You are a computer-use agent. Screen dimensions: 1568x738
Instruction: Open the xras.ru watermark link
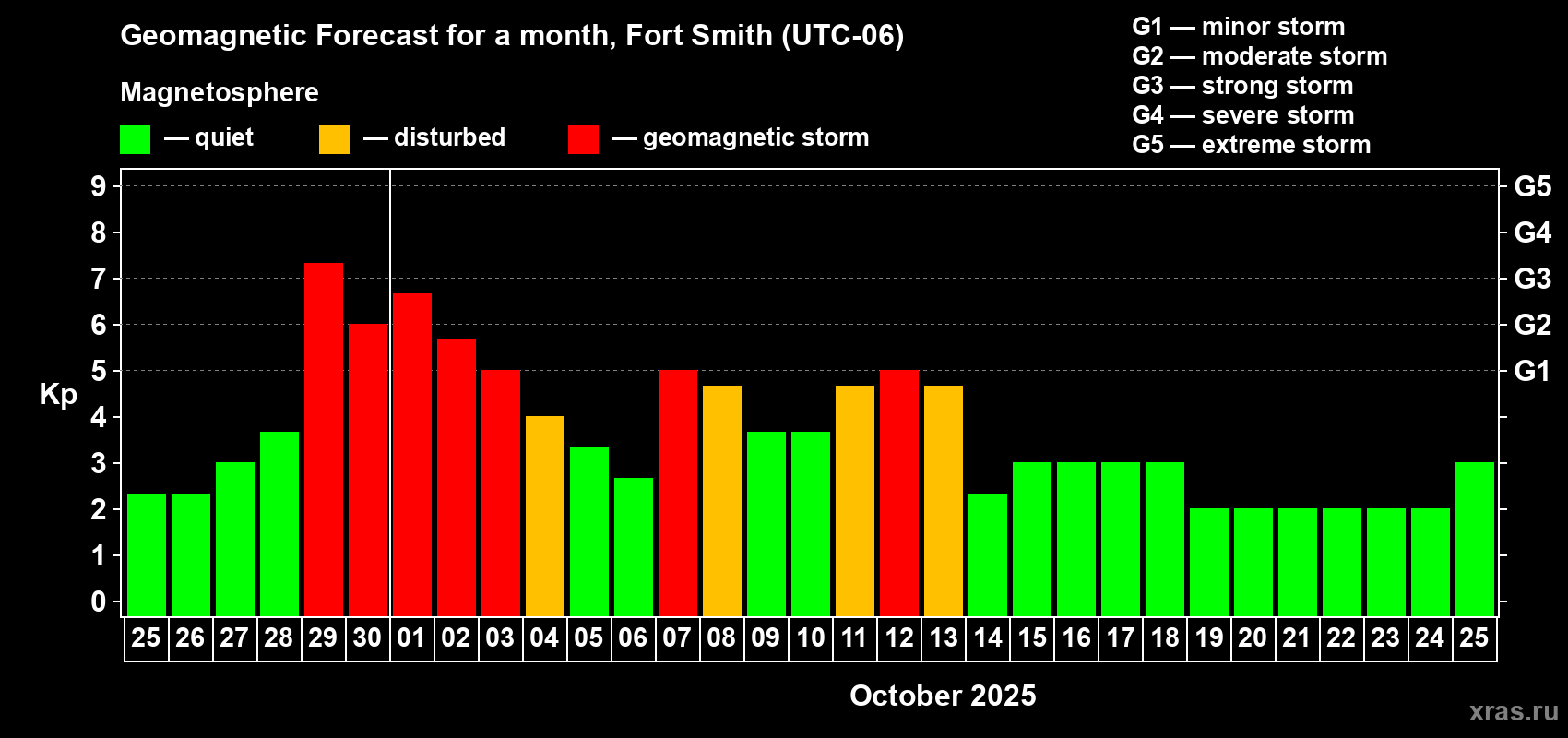(1514, 711)
